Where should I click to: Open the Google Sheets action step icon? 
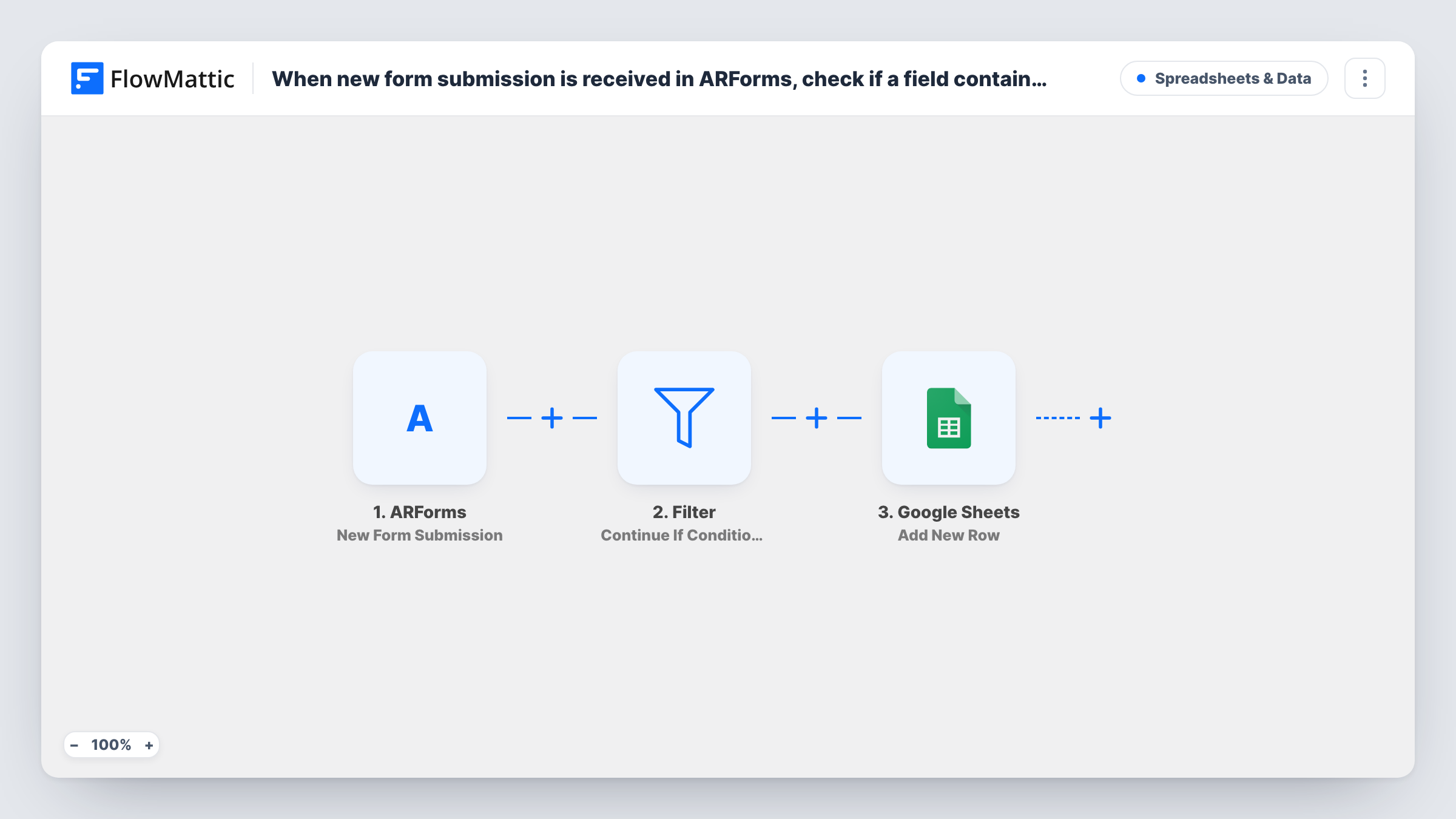click(x=949, y=418)
